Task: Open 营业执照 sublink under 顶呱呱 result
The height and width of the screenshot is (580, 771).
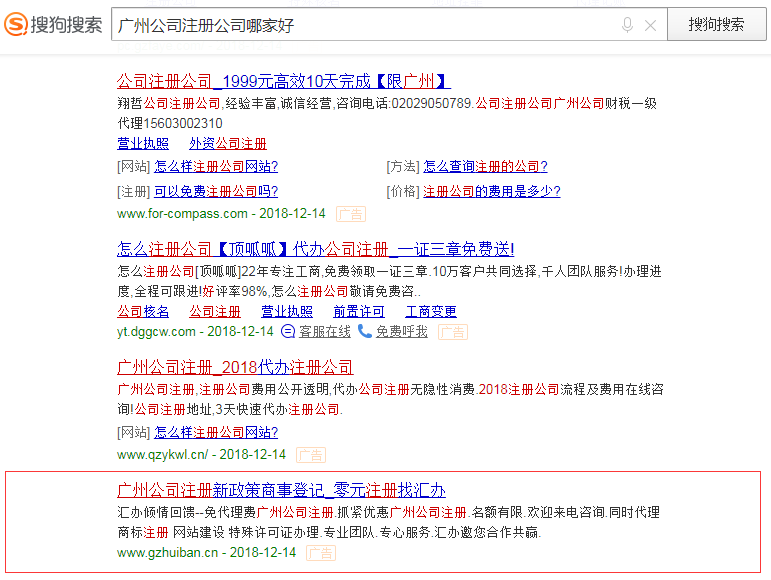Action: click(287, 312)
